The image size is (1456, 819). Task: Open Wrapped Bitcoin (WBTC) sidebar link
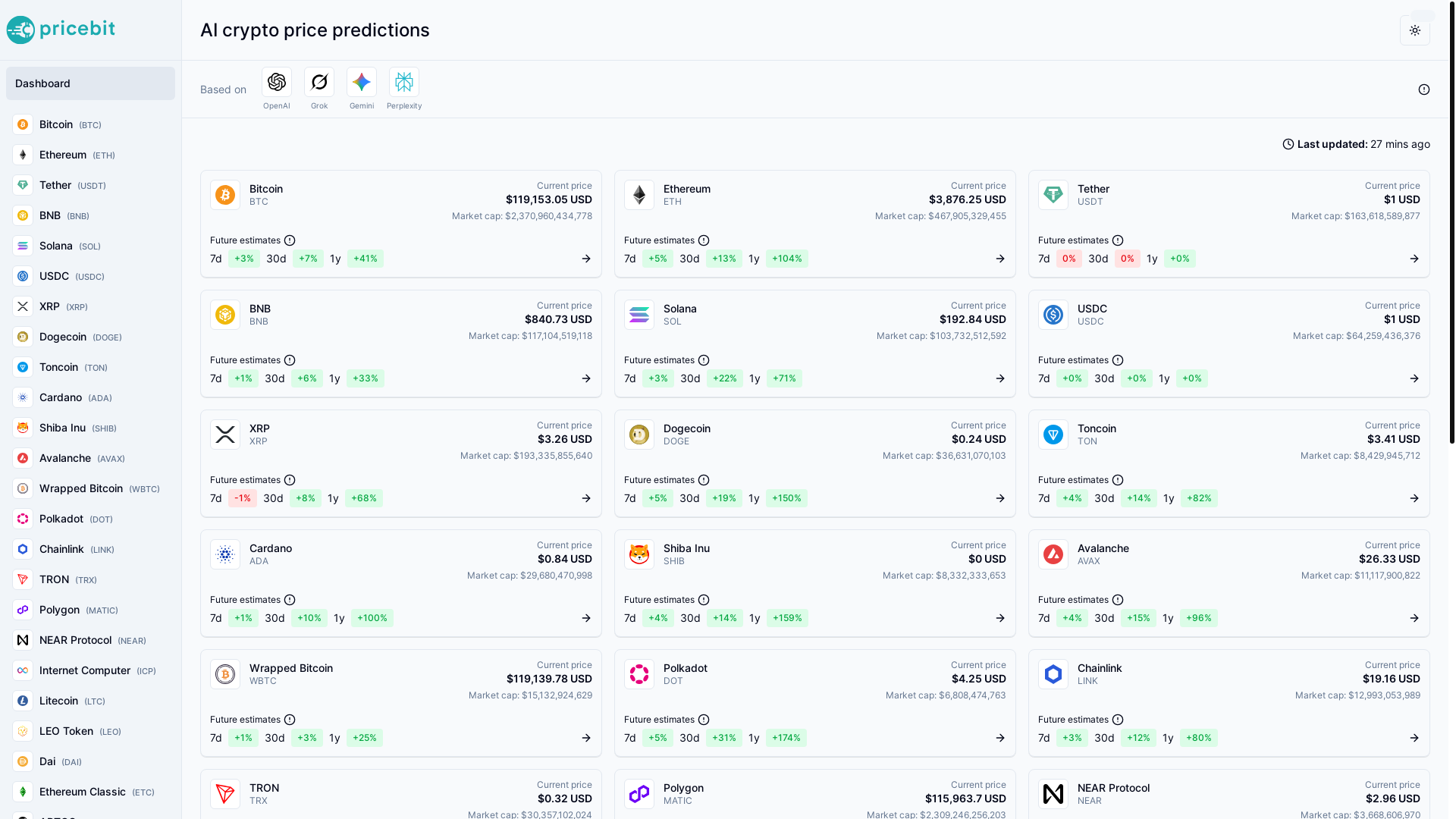[x=90, y=488]
